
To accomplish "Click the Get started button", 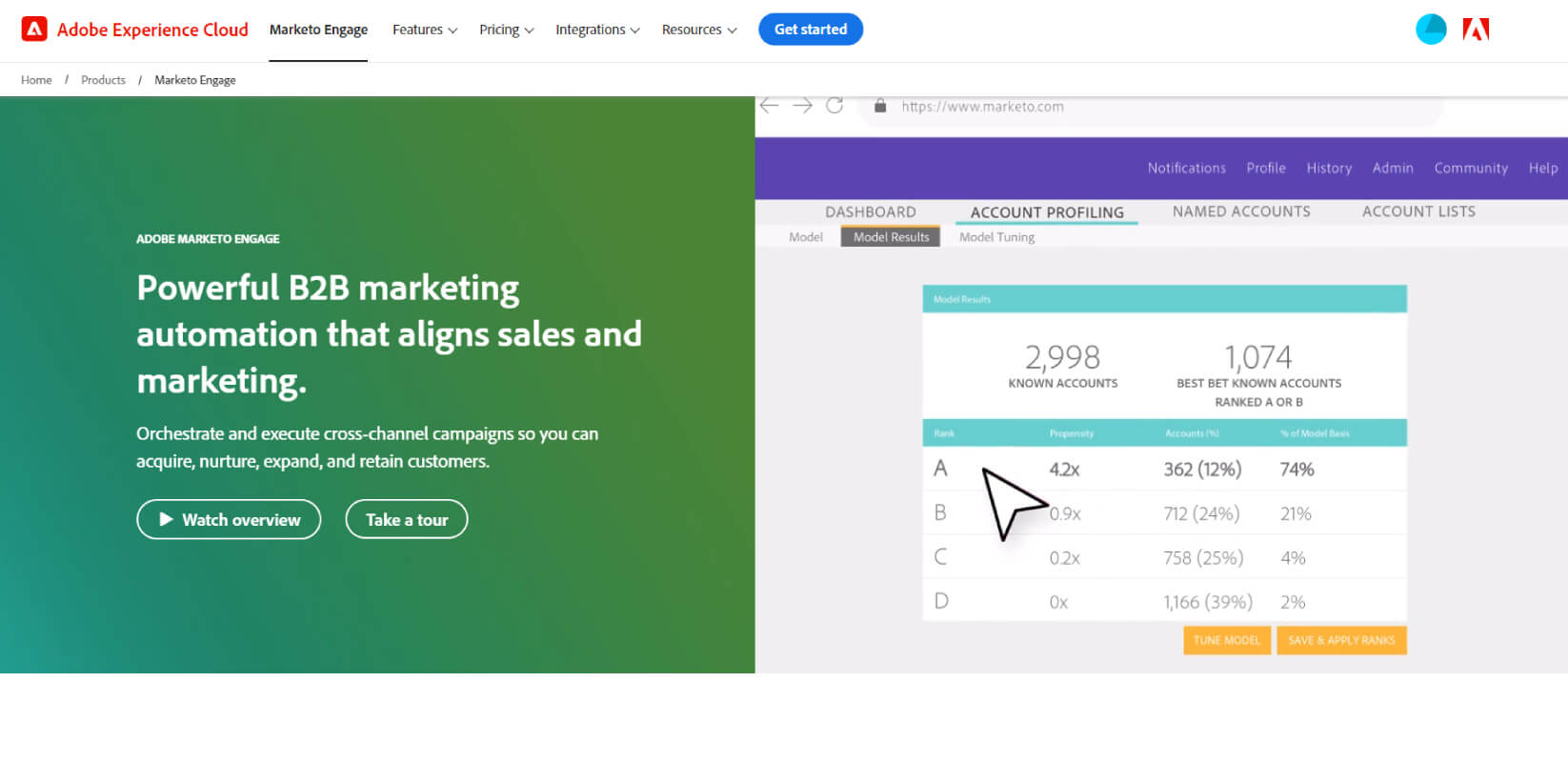I will [811, 30].
